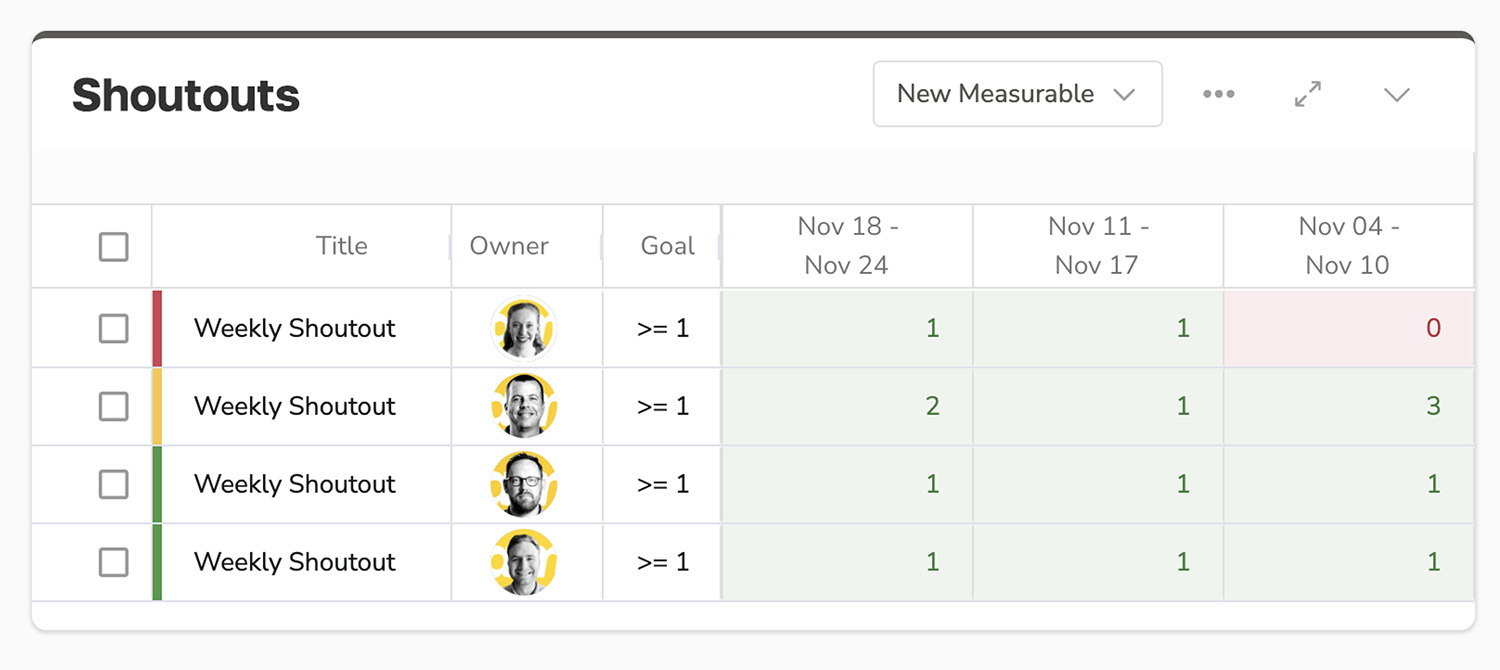
Task: Click the woman owner avatar in first row
Action: pos(524,328)
